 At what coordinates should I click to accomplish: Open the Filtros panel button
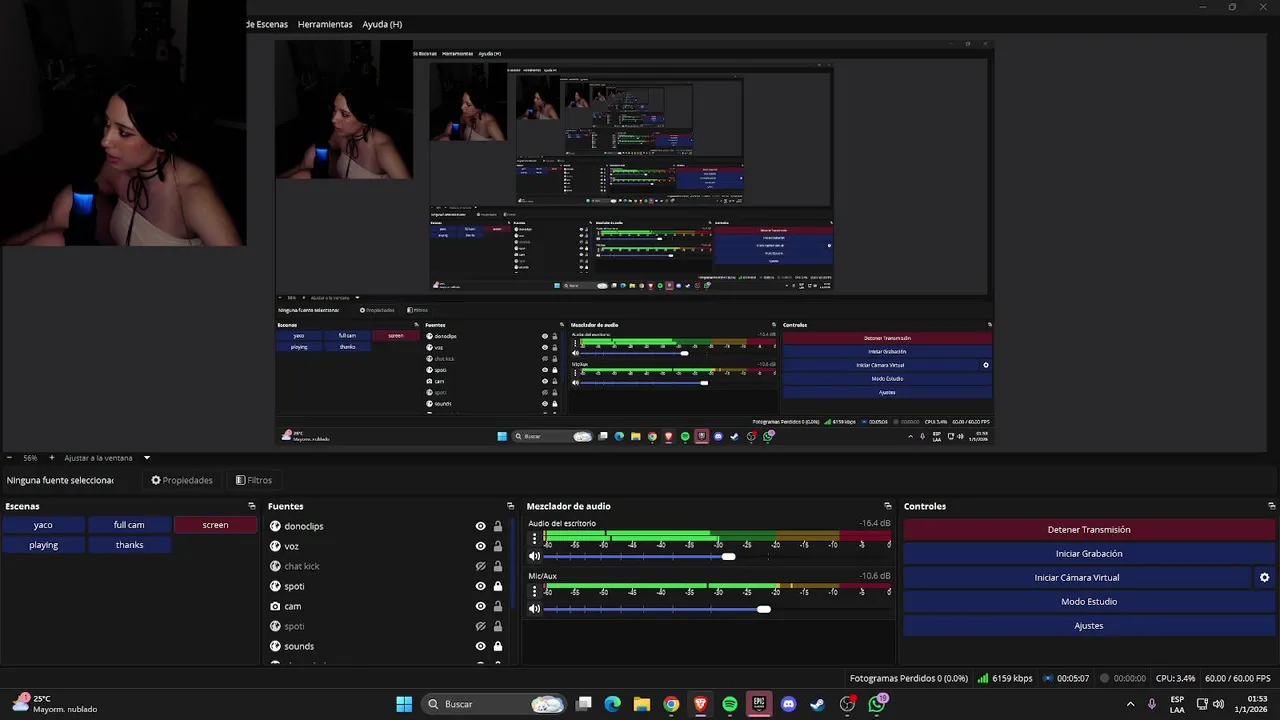tap(253, 480)
